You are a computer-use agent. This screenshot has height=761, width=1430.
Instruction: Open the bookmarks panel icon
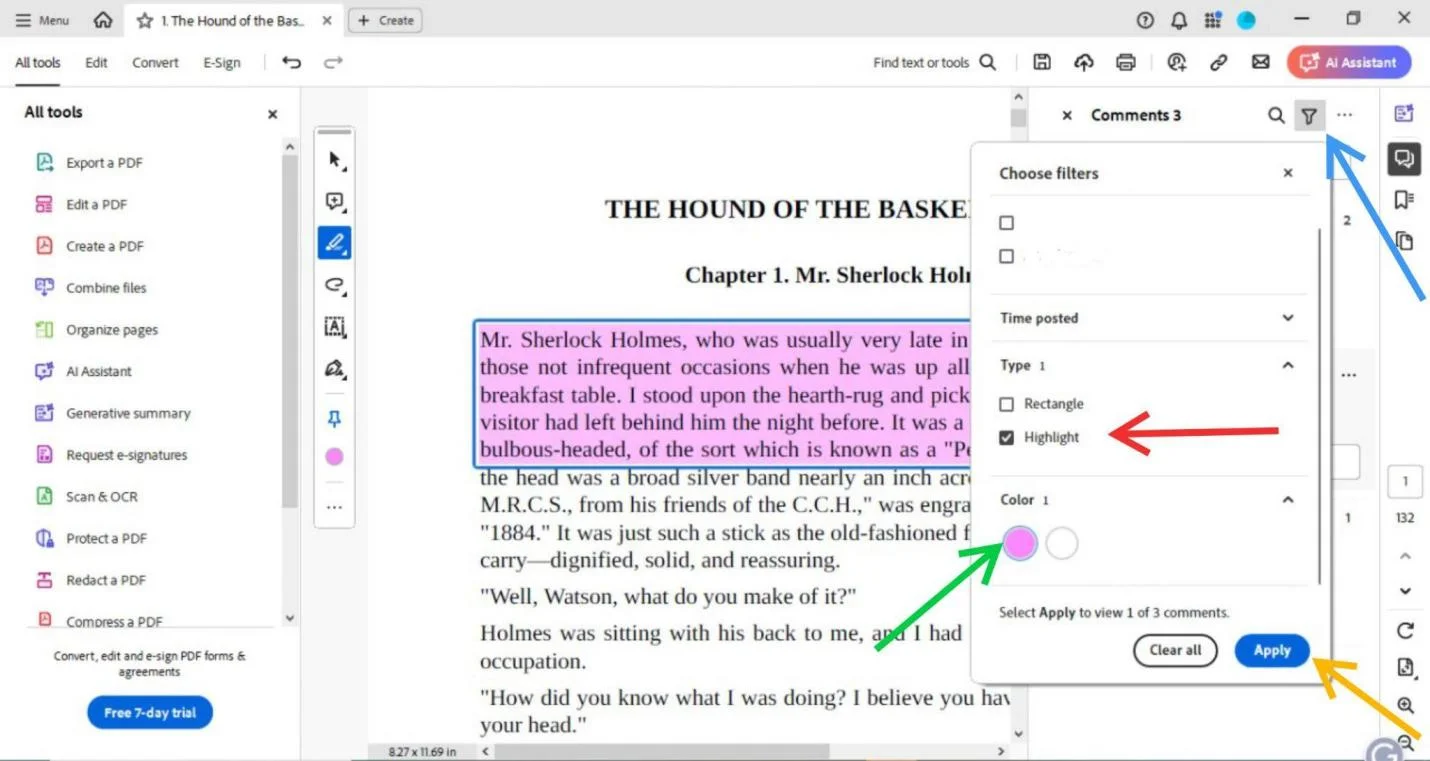tap(1404, 200)
